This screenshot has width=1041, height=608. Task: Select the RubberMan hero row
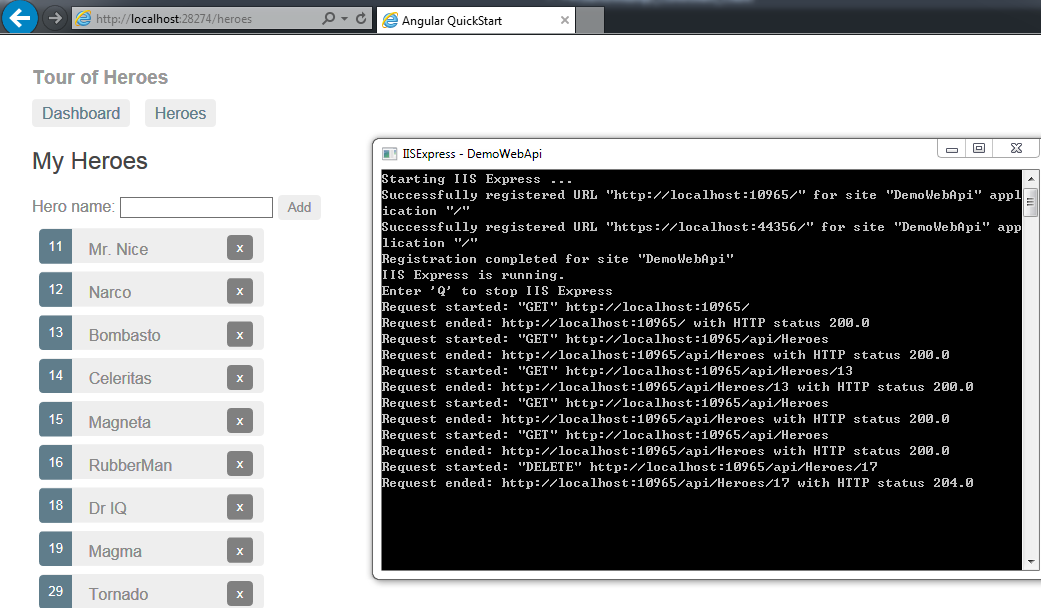click(151, 463)
